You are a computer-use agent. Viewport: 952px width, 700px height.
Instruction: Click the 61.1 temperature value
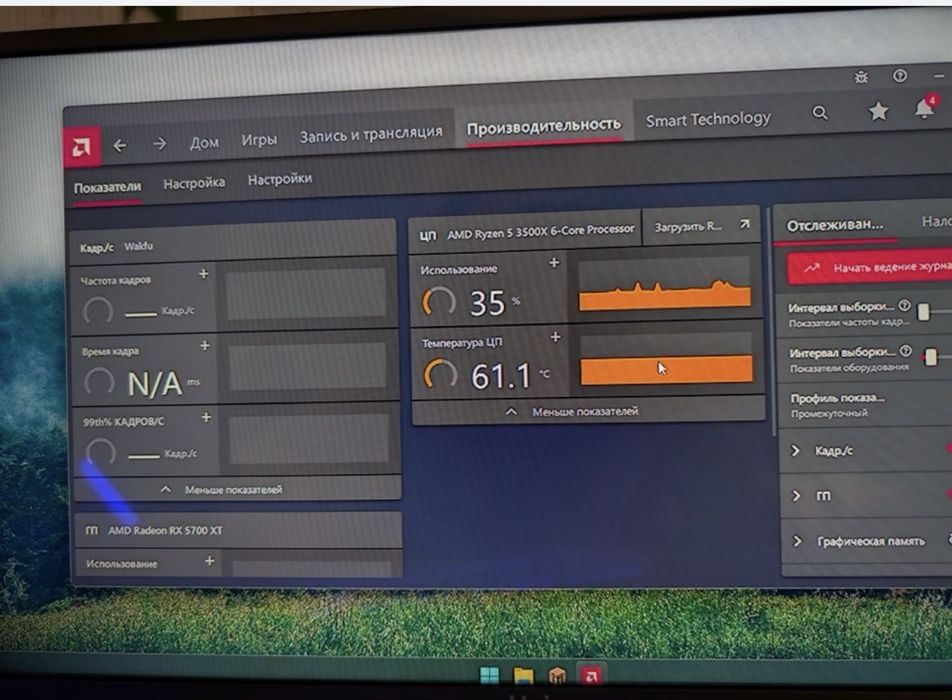(x=501, y=375)
